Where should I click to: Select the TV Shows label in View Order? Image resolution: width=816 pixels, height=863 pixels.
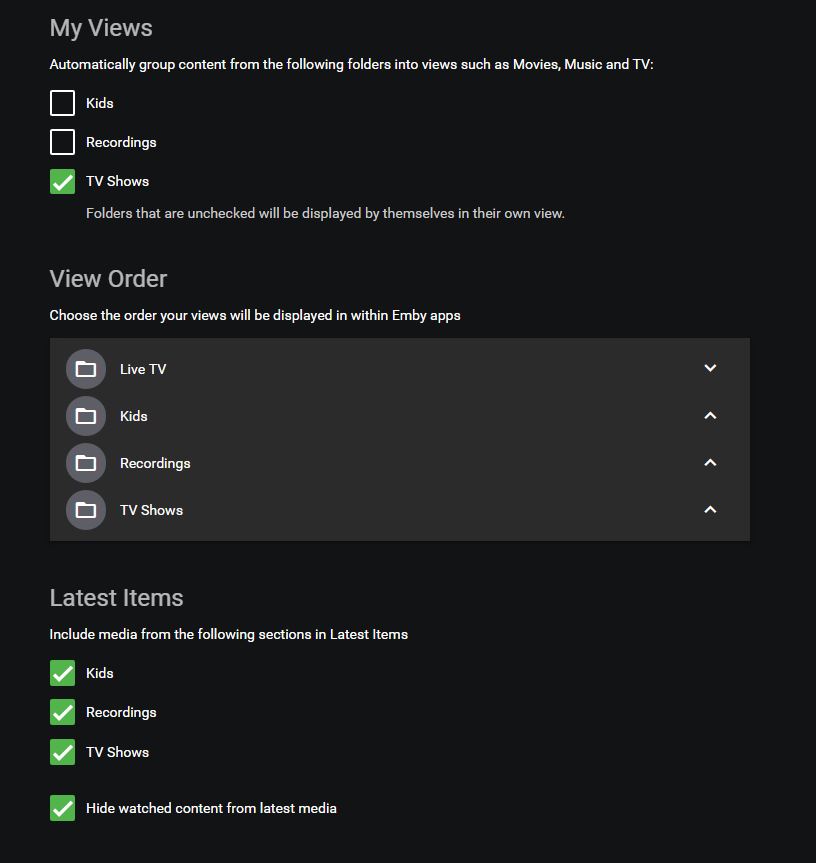point(151,510)
